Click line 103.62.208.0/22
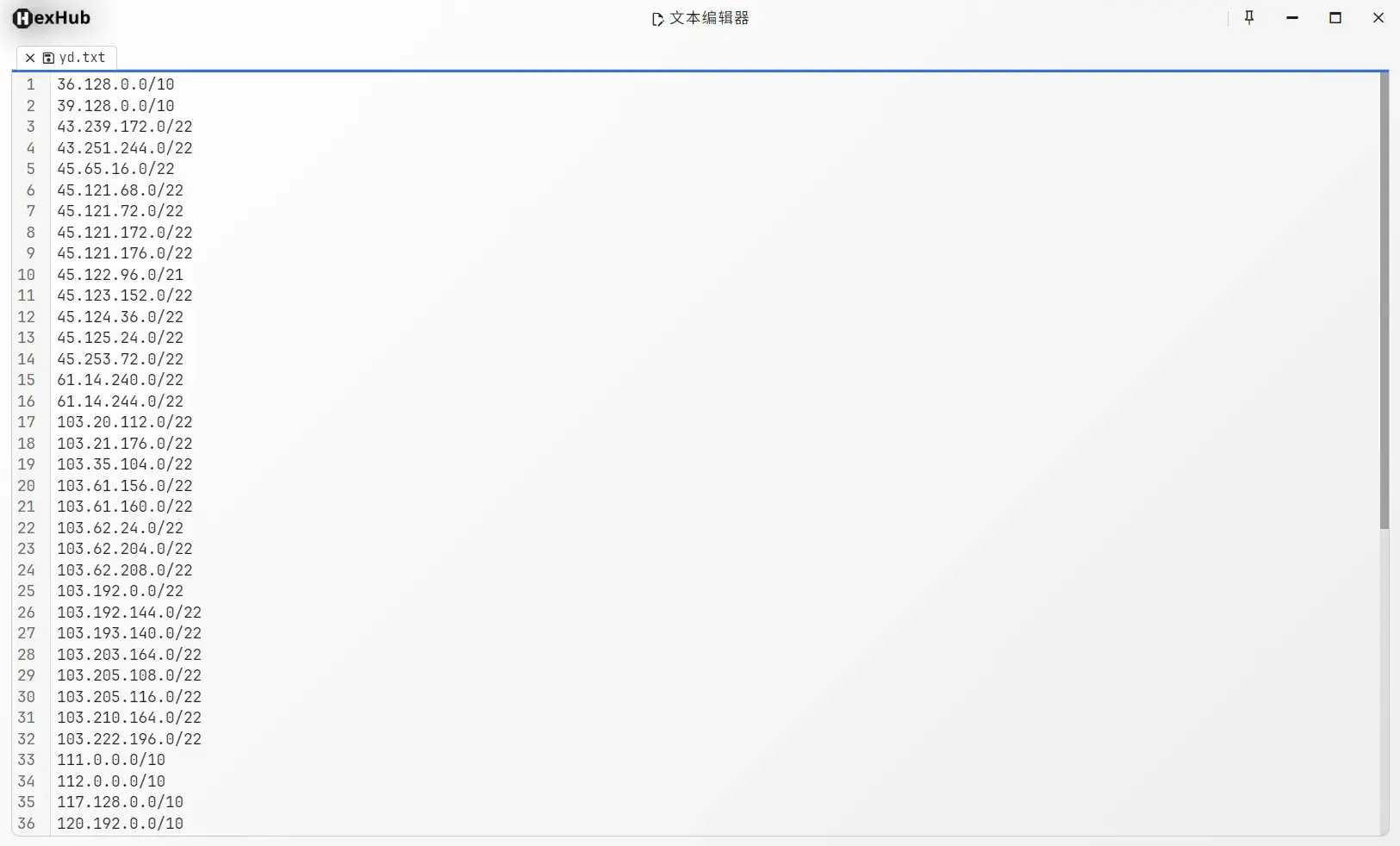This screenshot has width=1400, height=846. 125,569
